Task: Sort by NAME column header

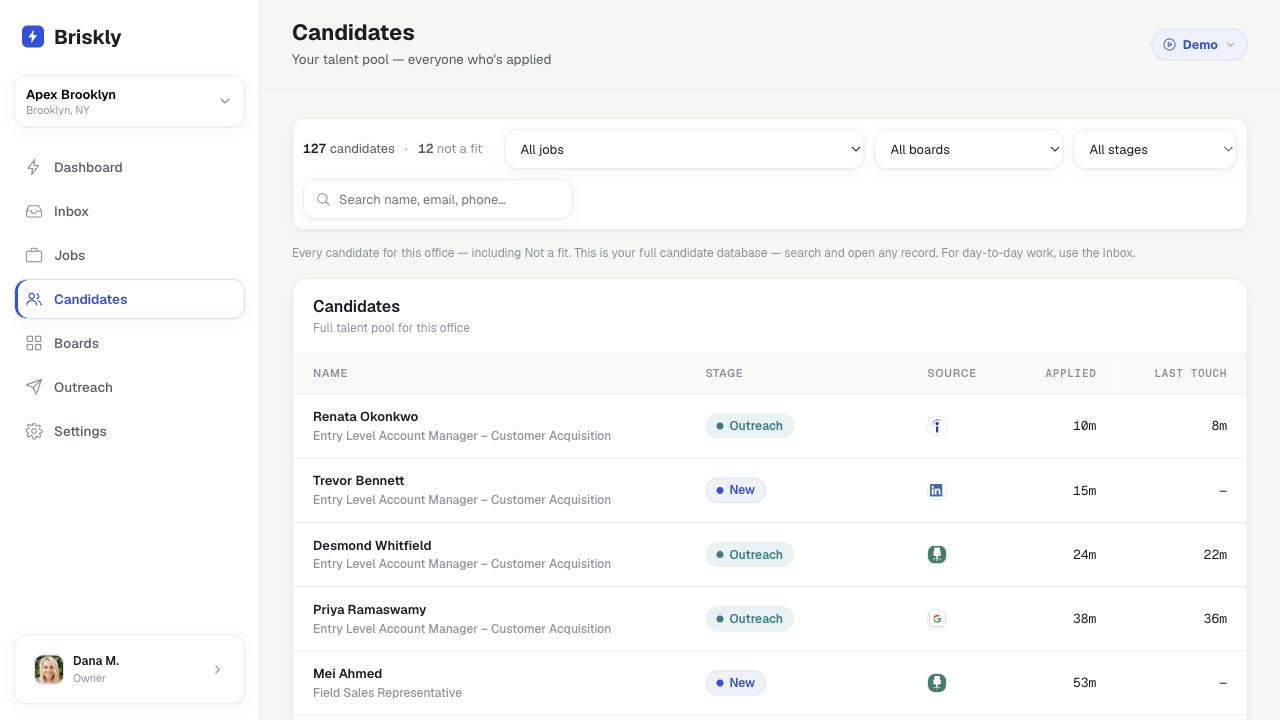Action: 330,373
